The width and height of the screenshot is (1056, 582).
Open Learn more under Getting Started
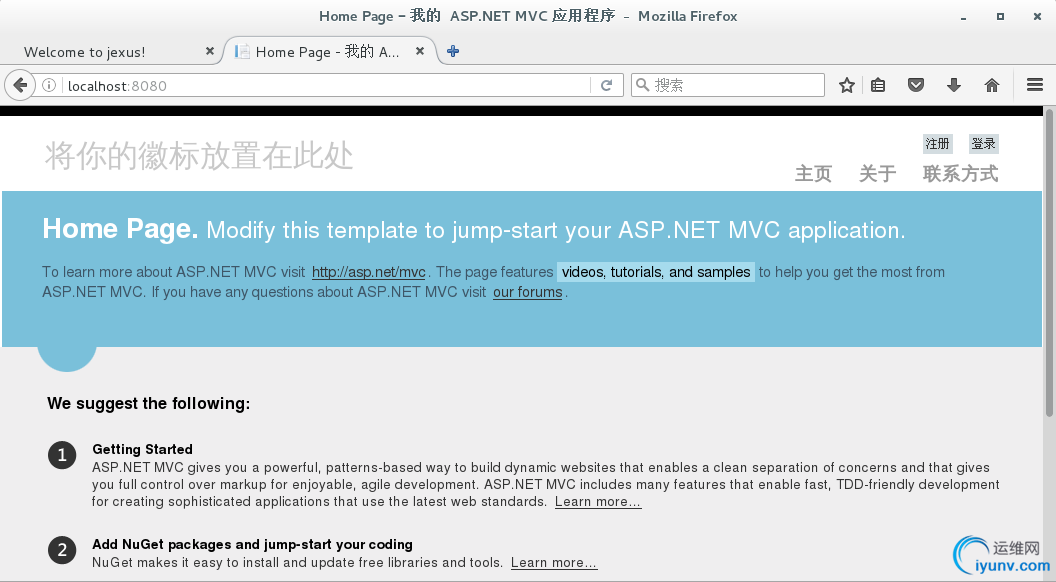(598, 502)
